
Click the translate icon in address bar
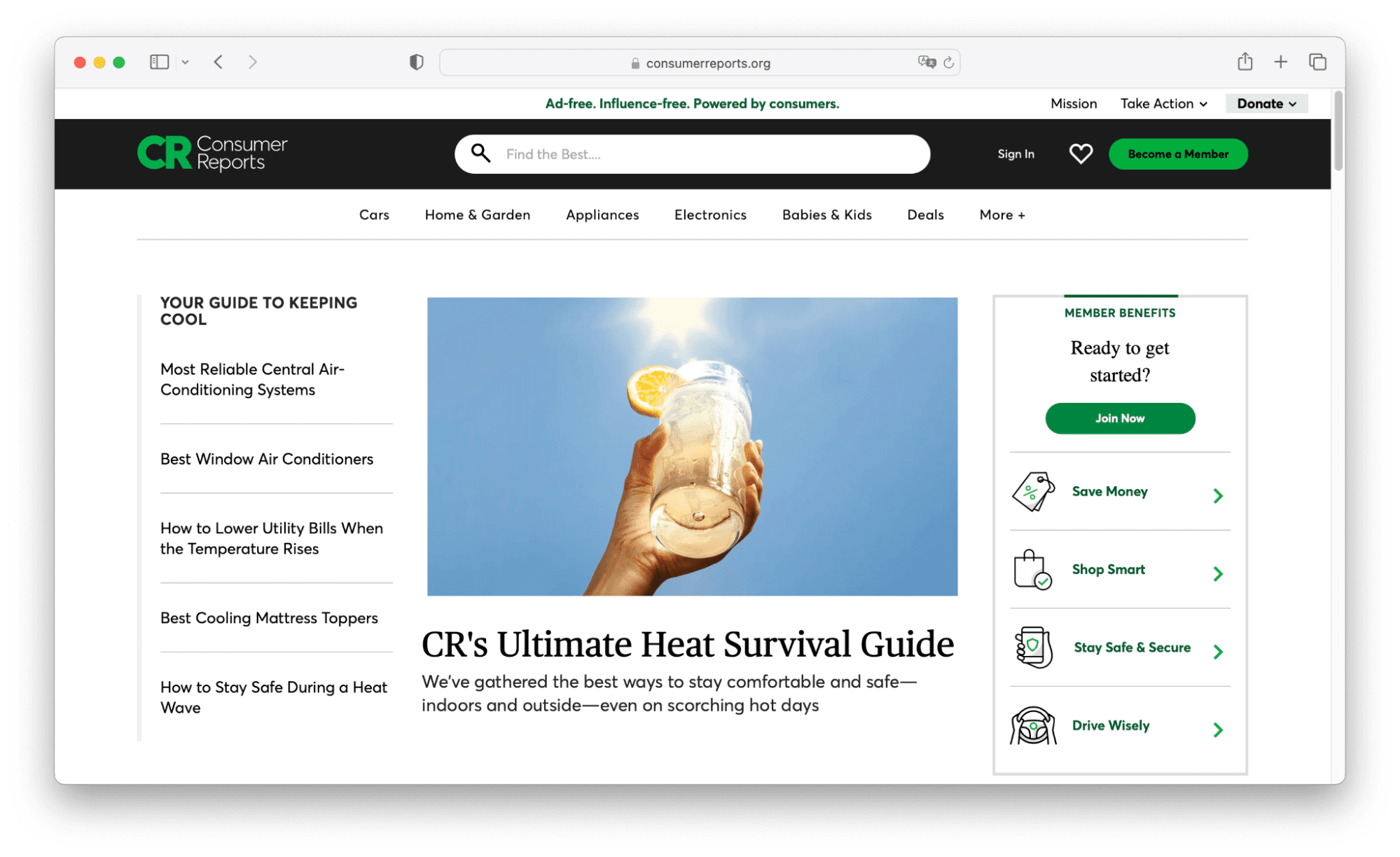(926, 62)
